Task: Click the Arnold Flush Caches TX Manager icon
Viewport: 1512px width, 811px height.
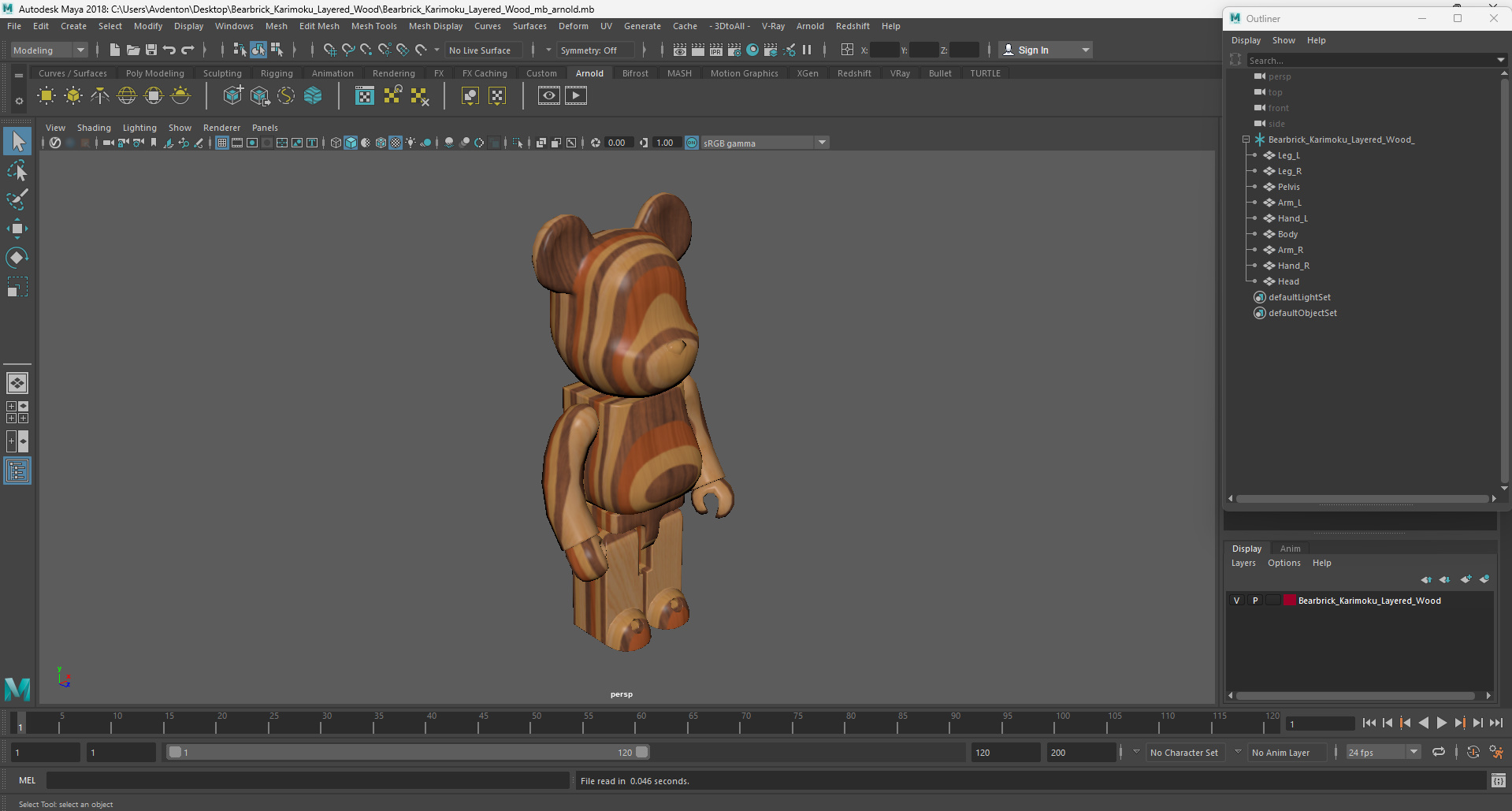Action: pyautogui.click(x=365, y=96)
